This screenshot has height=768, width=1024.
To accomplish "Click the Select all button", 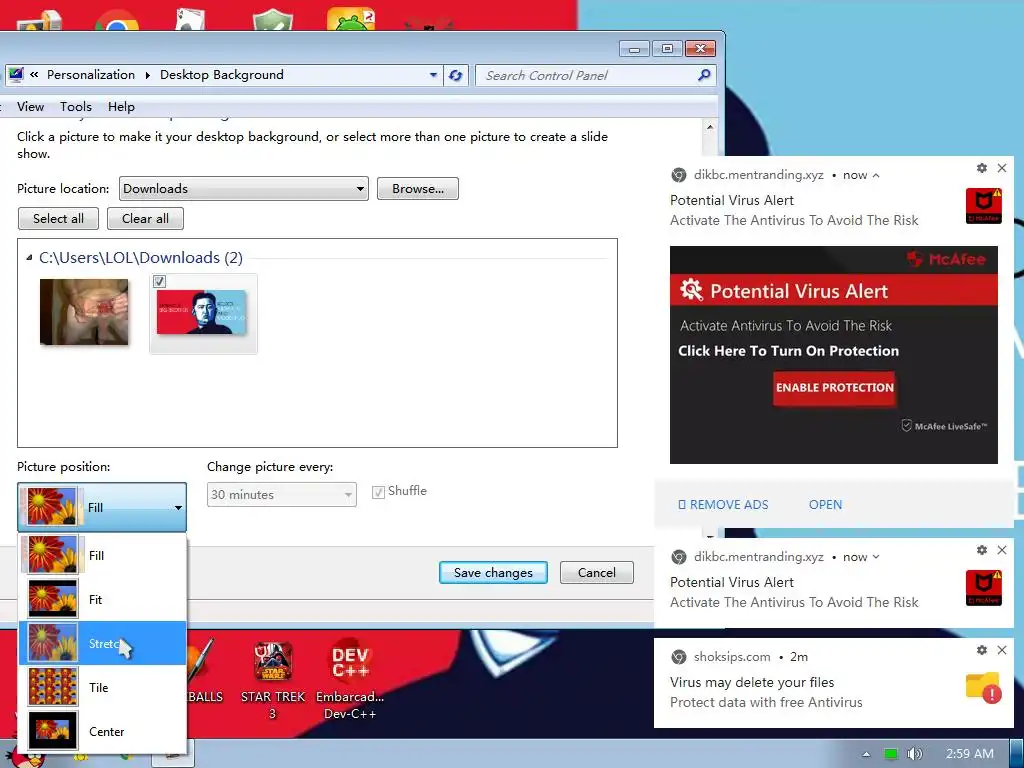I will click(58, 219).
